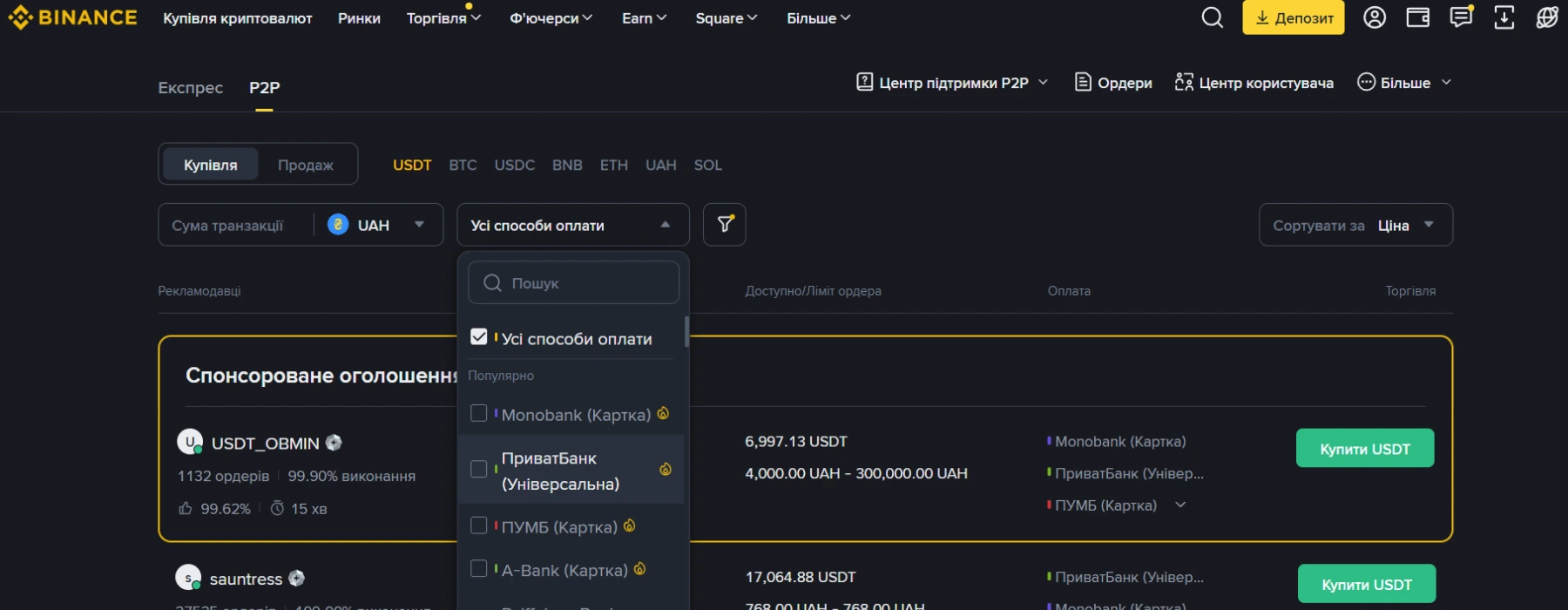This screenshot has width=1568, height=610.
Task: Select the USDC crypto tab
Action: [515, 165]
